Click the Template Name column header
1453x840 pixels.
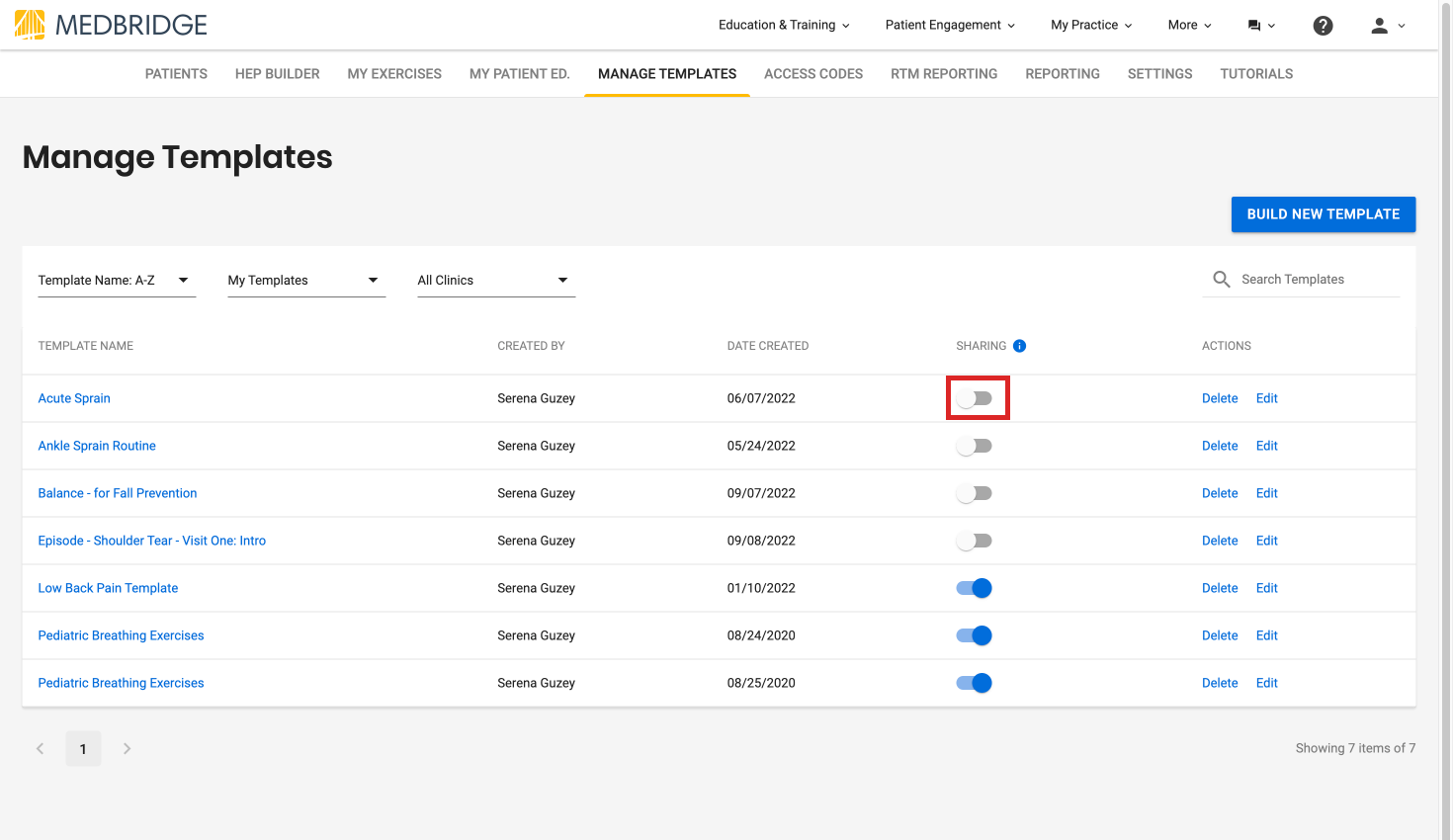(x=86, y=346)
